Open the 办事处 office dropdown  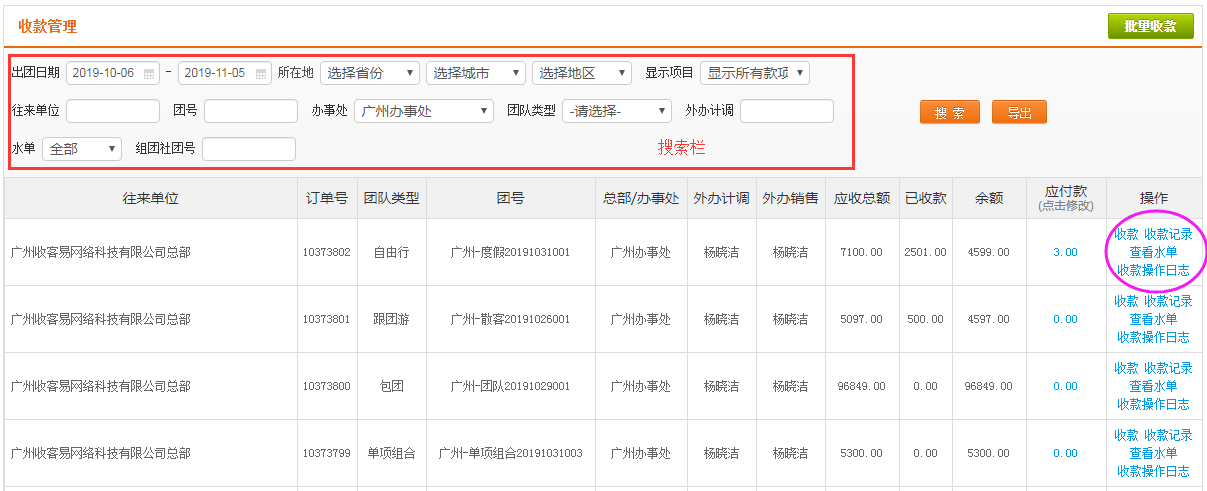coord(424,111)
